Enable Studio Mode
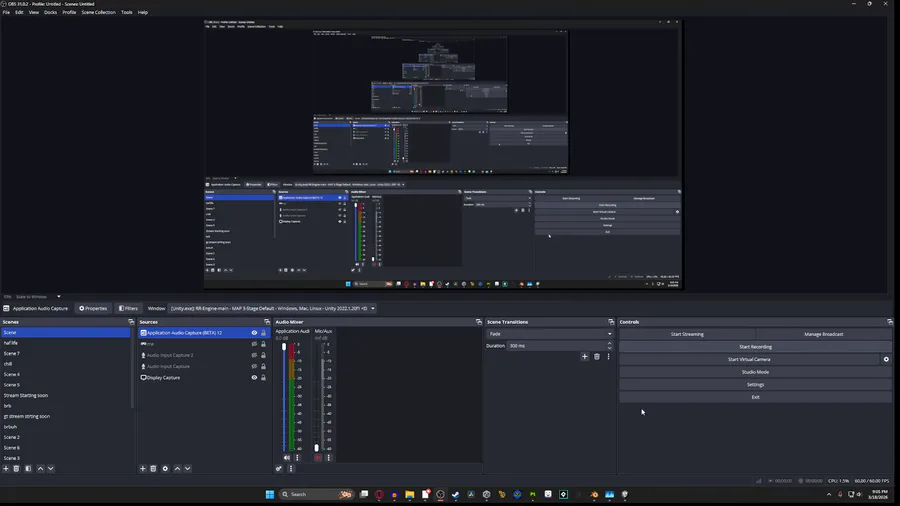This screenshot has width=900, height=506. (755, 372)
